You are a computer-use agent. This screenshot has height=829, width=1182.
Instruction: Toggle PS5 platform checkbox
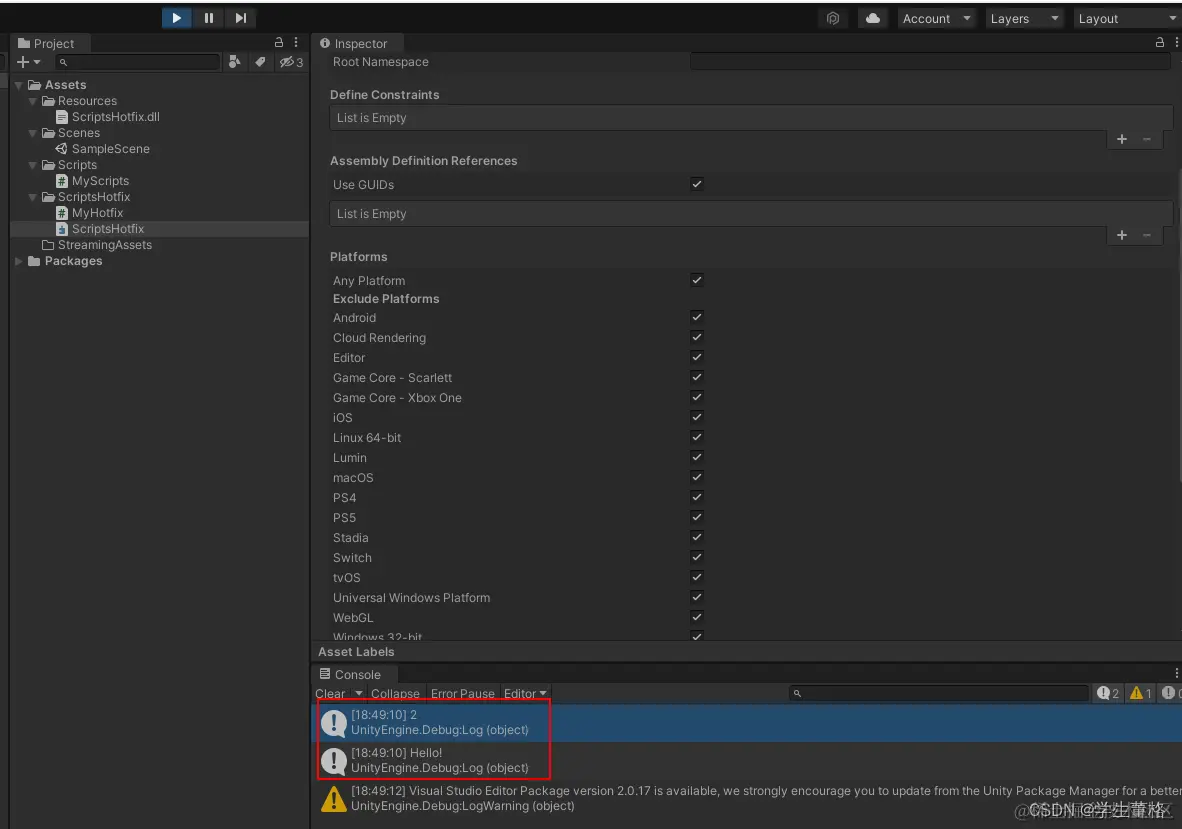[697, 517]
